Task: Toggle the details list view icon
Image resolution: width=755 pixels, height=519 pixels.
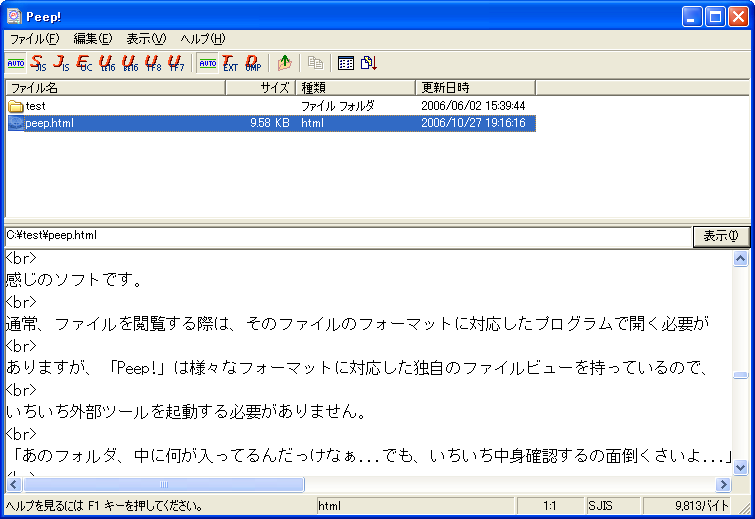Action: 346,63
